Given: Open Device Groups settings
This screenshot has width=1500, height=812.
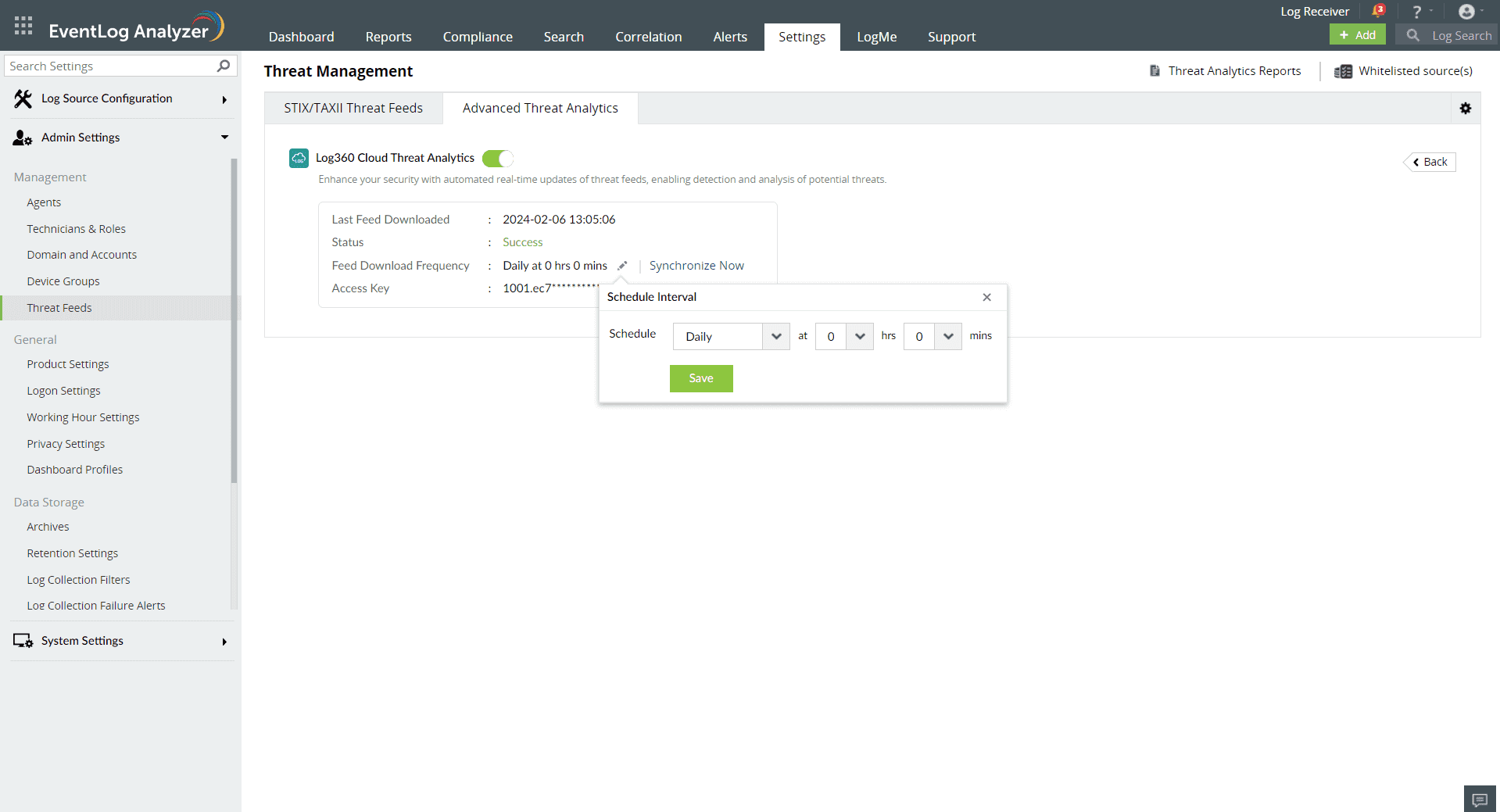Looking at the screenshot, I should click(63, 281).
